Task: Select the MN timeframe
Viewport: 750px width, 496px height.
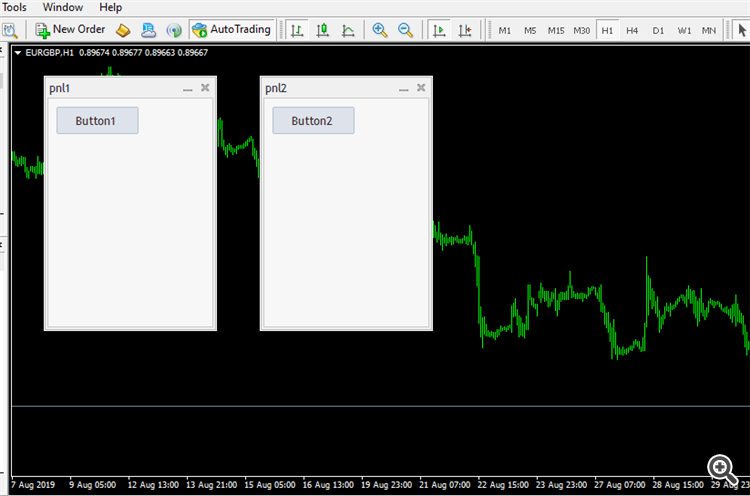Action: (x=709, y=31)
